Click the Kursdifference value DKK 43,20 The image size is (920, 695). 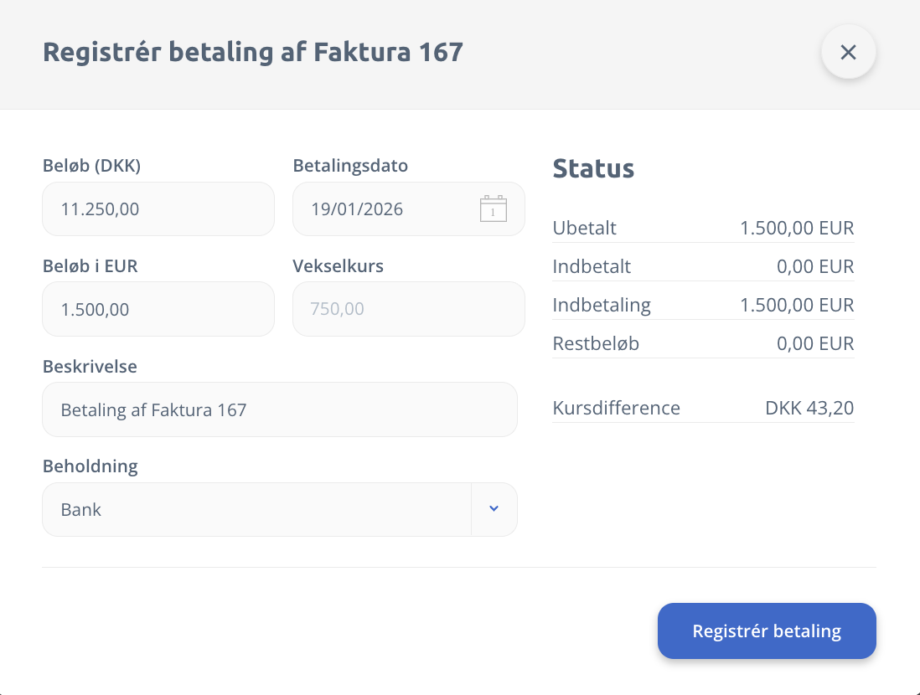coord(809,408)
